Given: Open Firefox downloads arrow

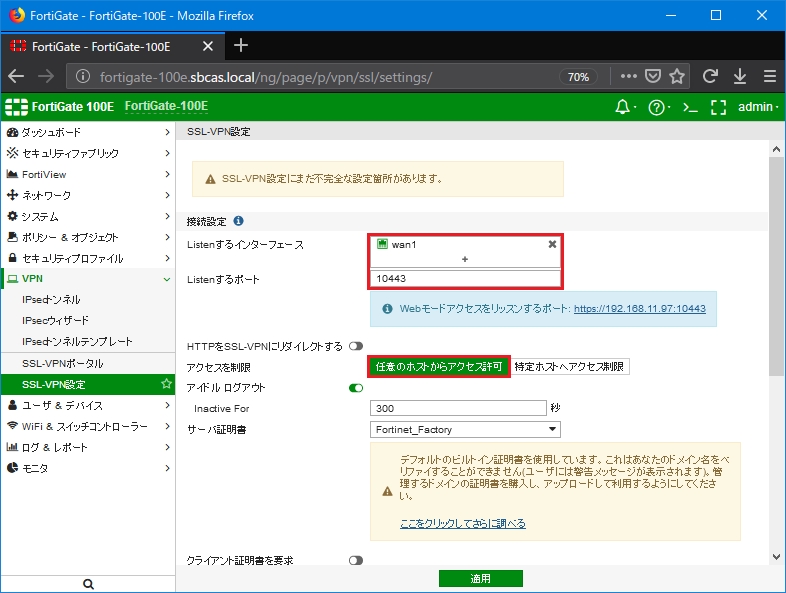Looking at the screenshot, I should click(x=740, y=76).
